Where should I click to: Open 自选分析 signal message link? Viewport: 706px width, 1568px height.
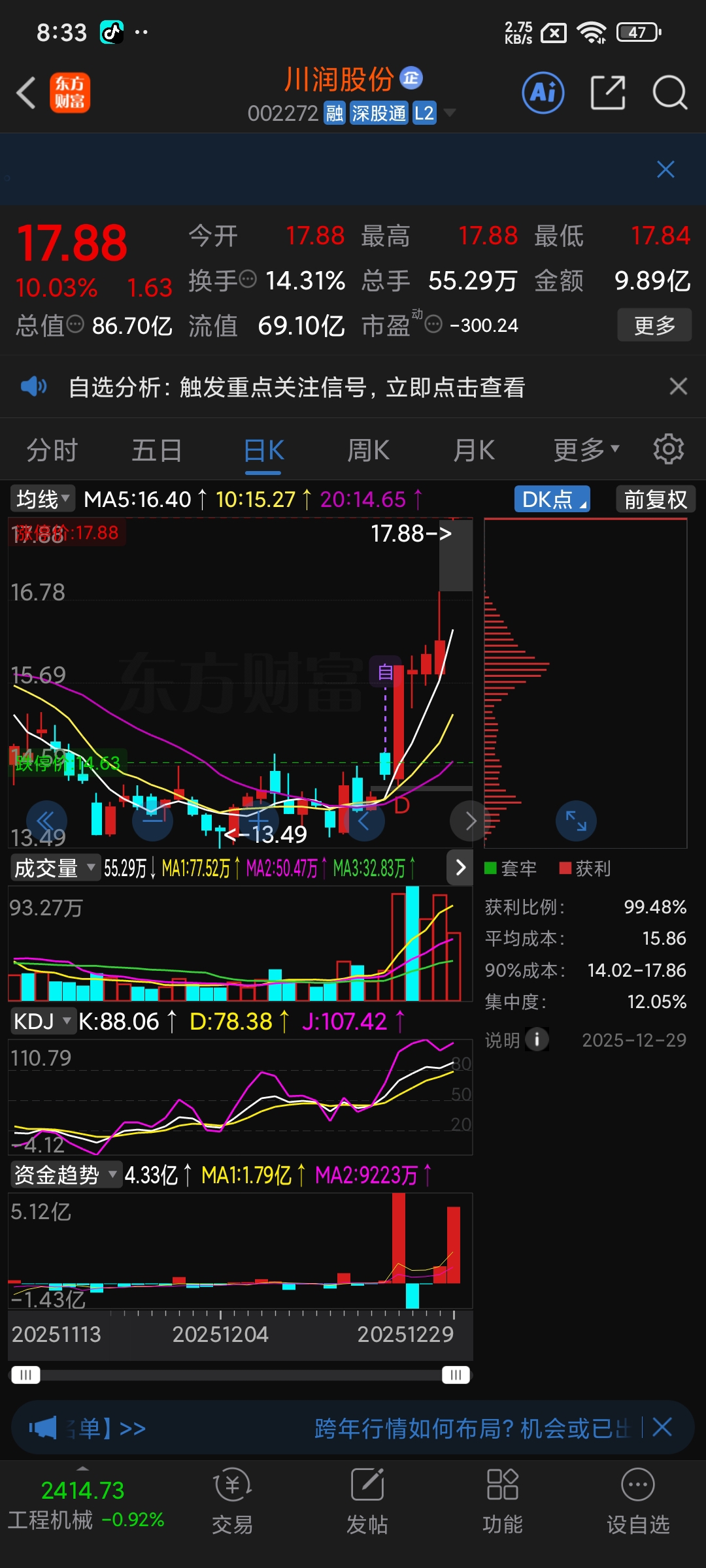(x=297, y=387)
